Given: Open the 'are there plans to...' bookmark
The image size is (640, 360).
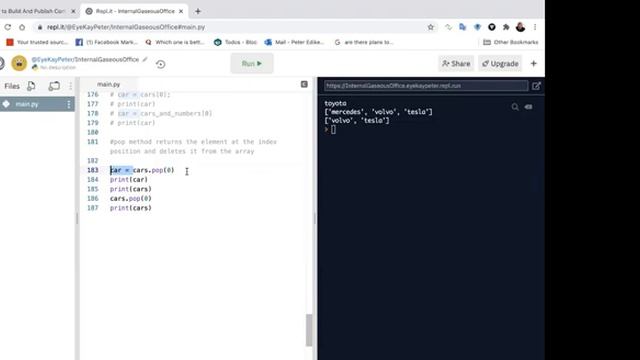Looking at the screenshot, I should pos(364,42).
